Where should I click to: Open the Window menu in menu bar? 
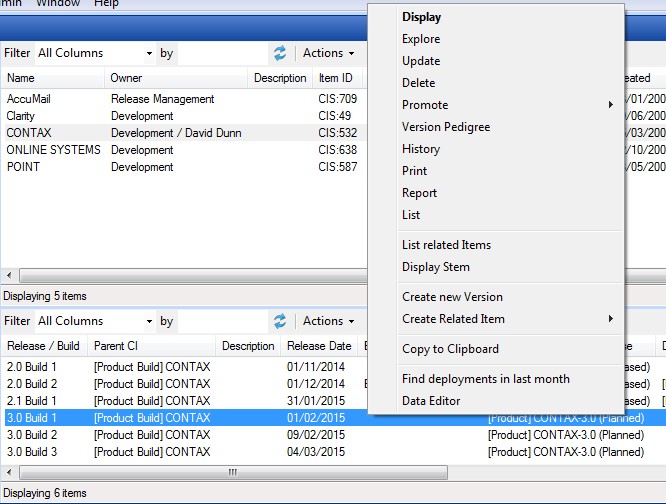(x=58, y=3)
